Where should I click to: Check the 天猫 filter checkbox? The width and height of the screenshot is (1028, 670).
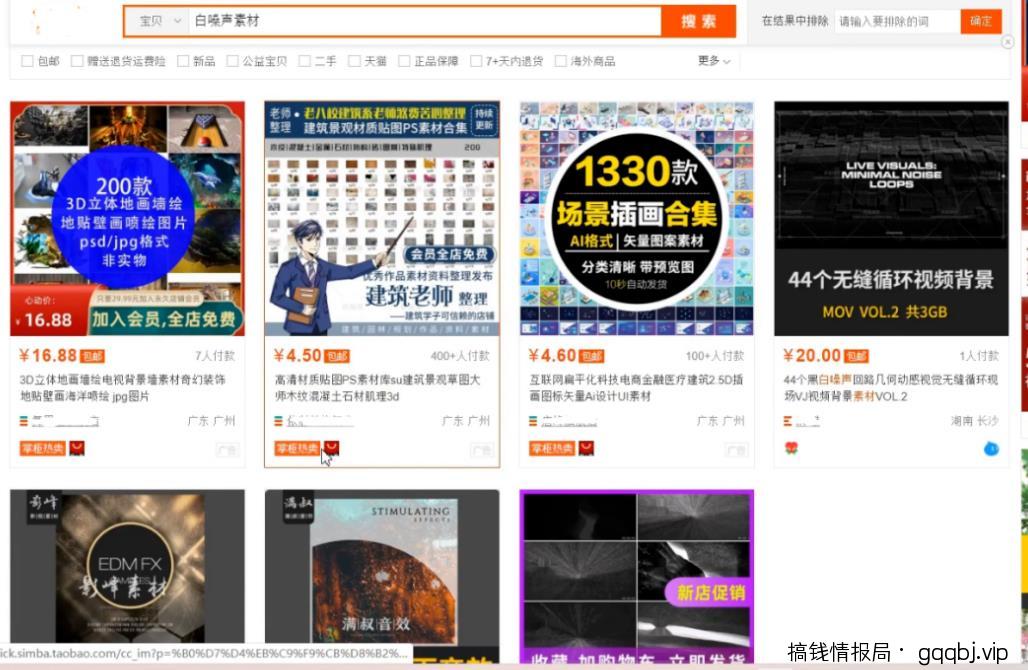click(353, 60)
